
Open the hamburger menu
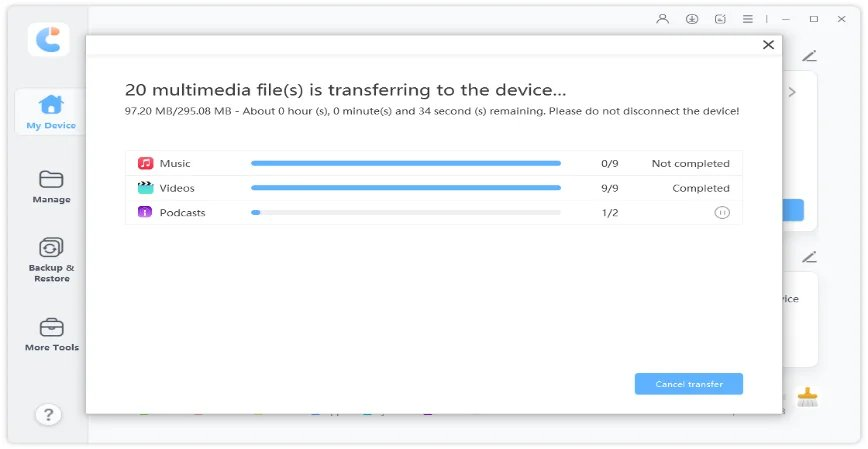point(748,19)
